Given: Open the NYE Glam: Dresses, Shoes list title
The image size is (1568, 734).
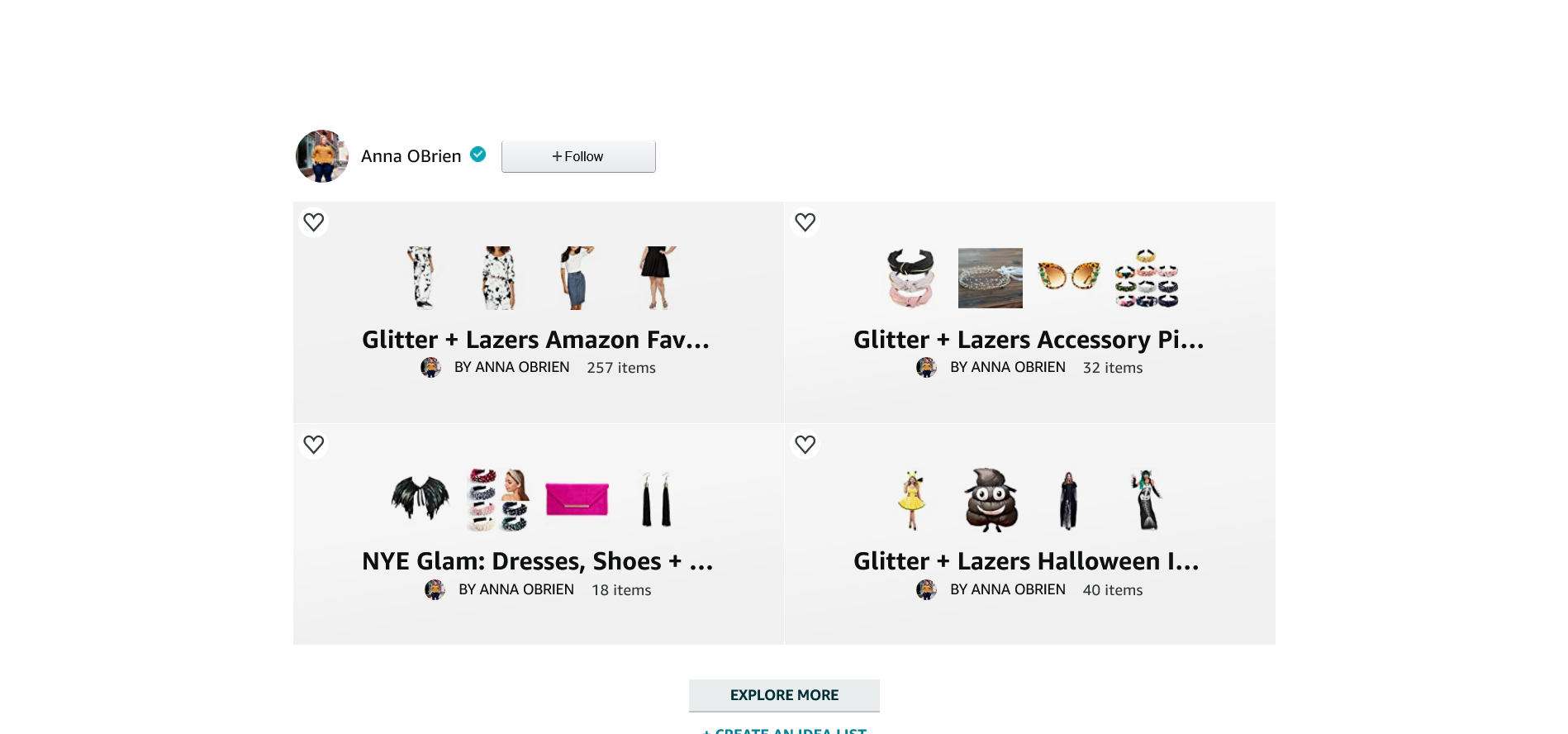Looking at the screenshot, I should tap(537, 561).
